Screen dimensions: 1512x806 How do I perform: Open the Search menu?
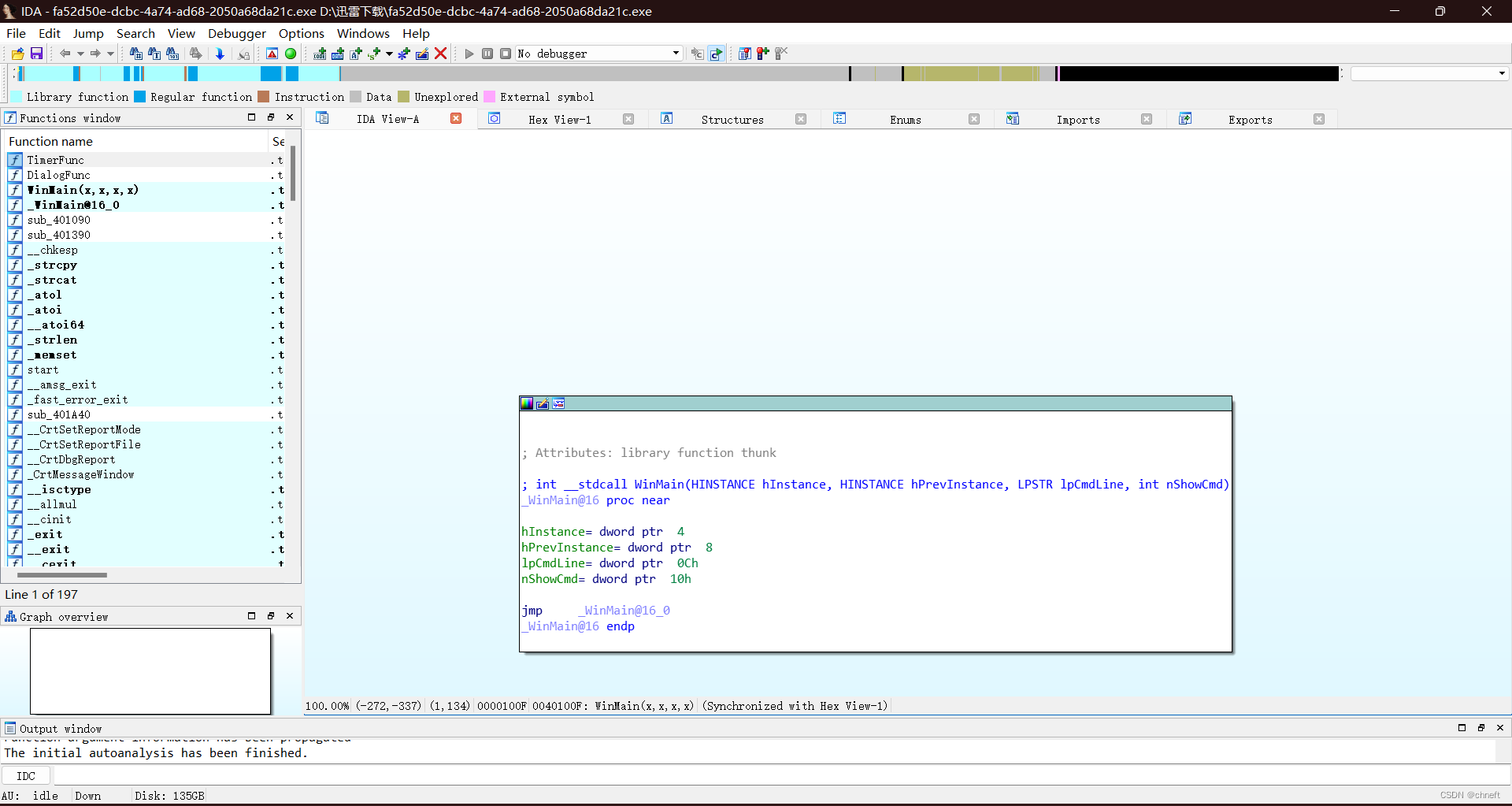pos(135,33)
